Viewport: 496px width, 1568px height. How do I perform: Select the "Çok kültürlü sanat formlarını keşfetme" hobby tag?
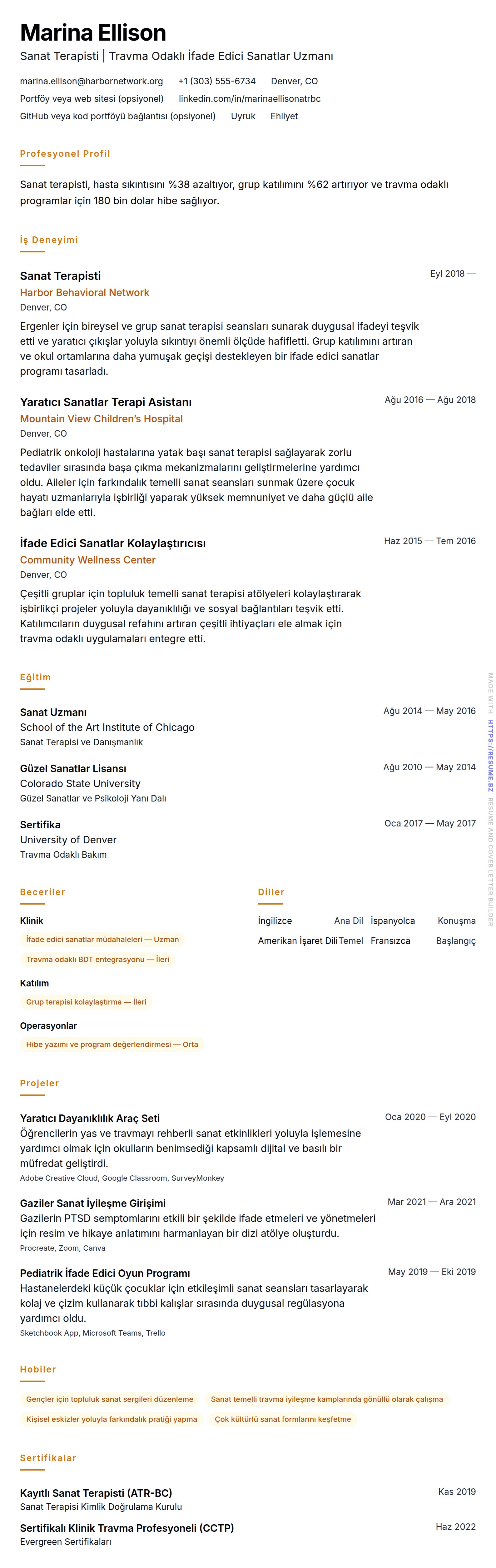[x=282, y=1420]
